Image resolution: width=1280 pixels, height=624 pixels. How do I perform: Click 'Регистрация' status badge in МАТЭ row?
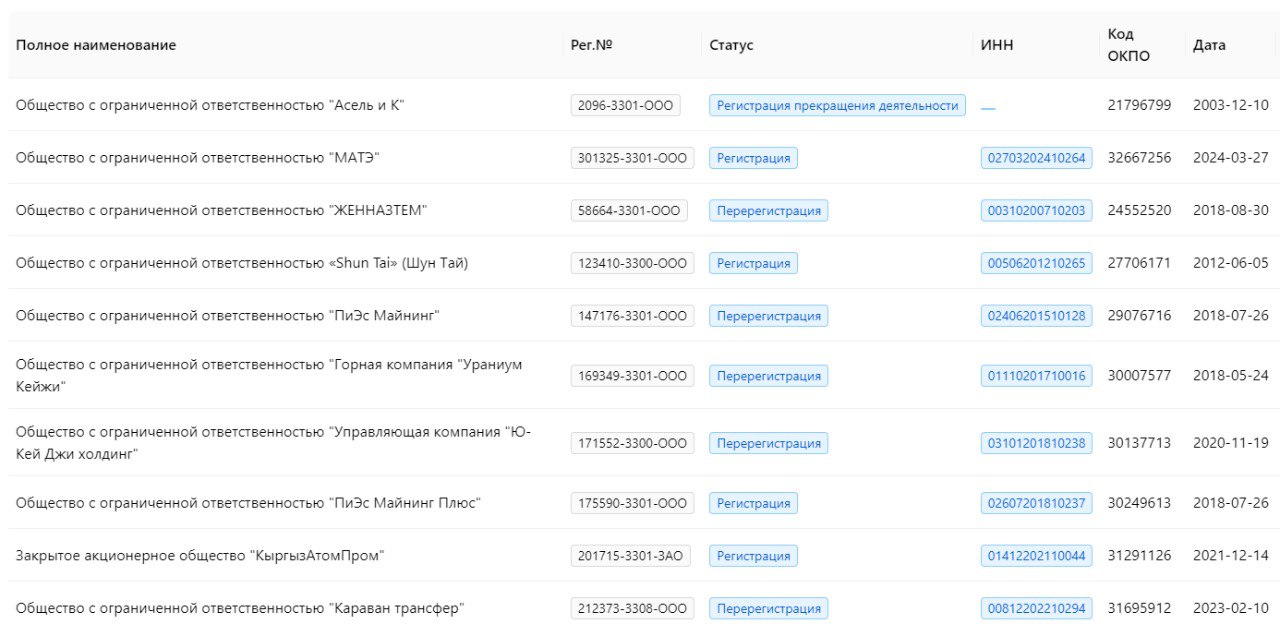click(x=753, y=158)
